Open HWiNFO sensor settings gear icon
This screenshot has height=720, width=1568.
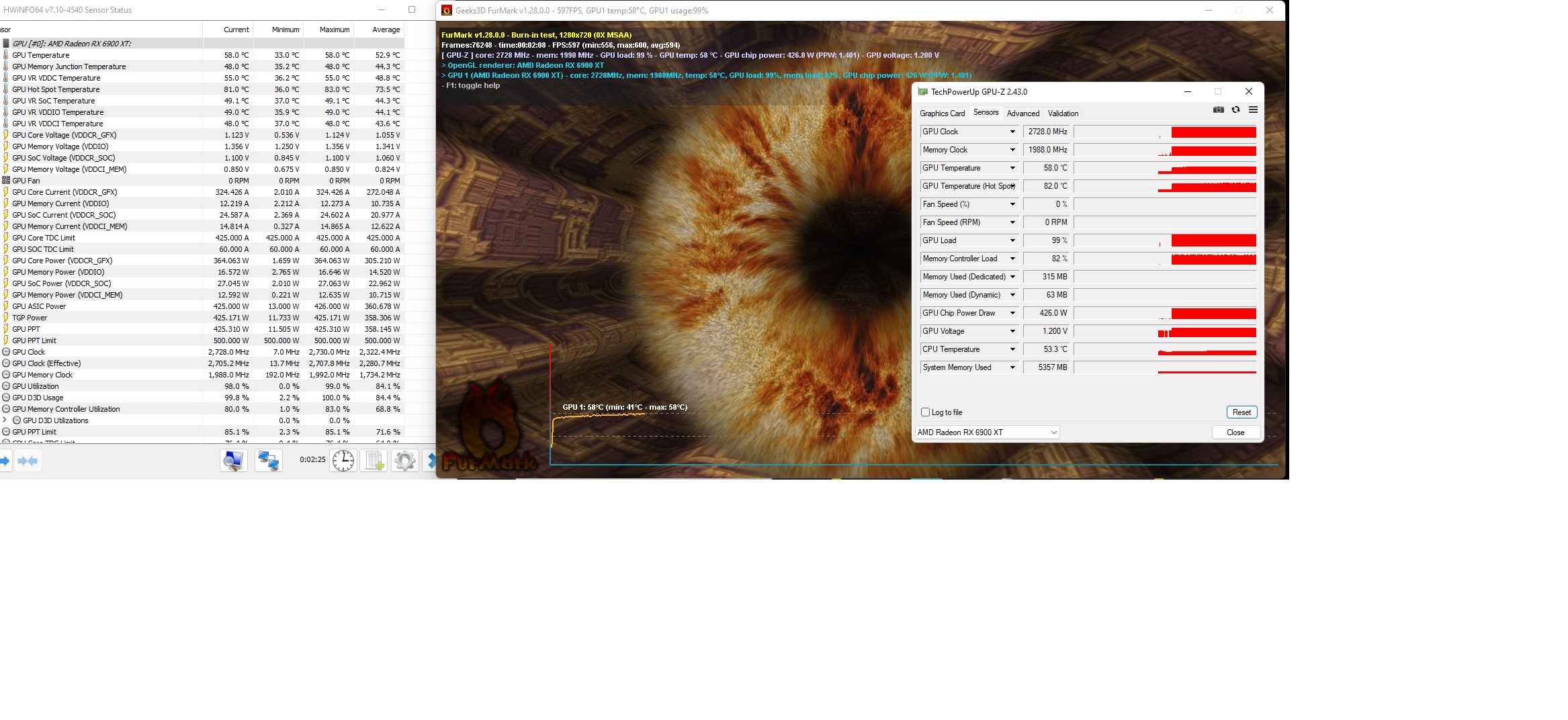405,461
